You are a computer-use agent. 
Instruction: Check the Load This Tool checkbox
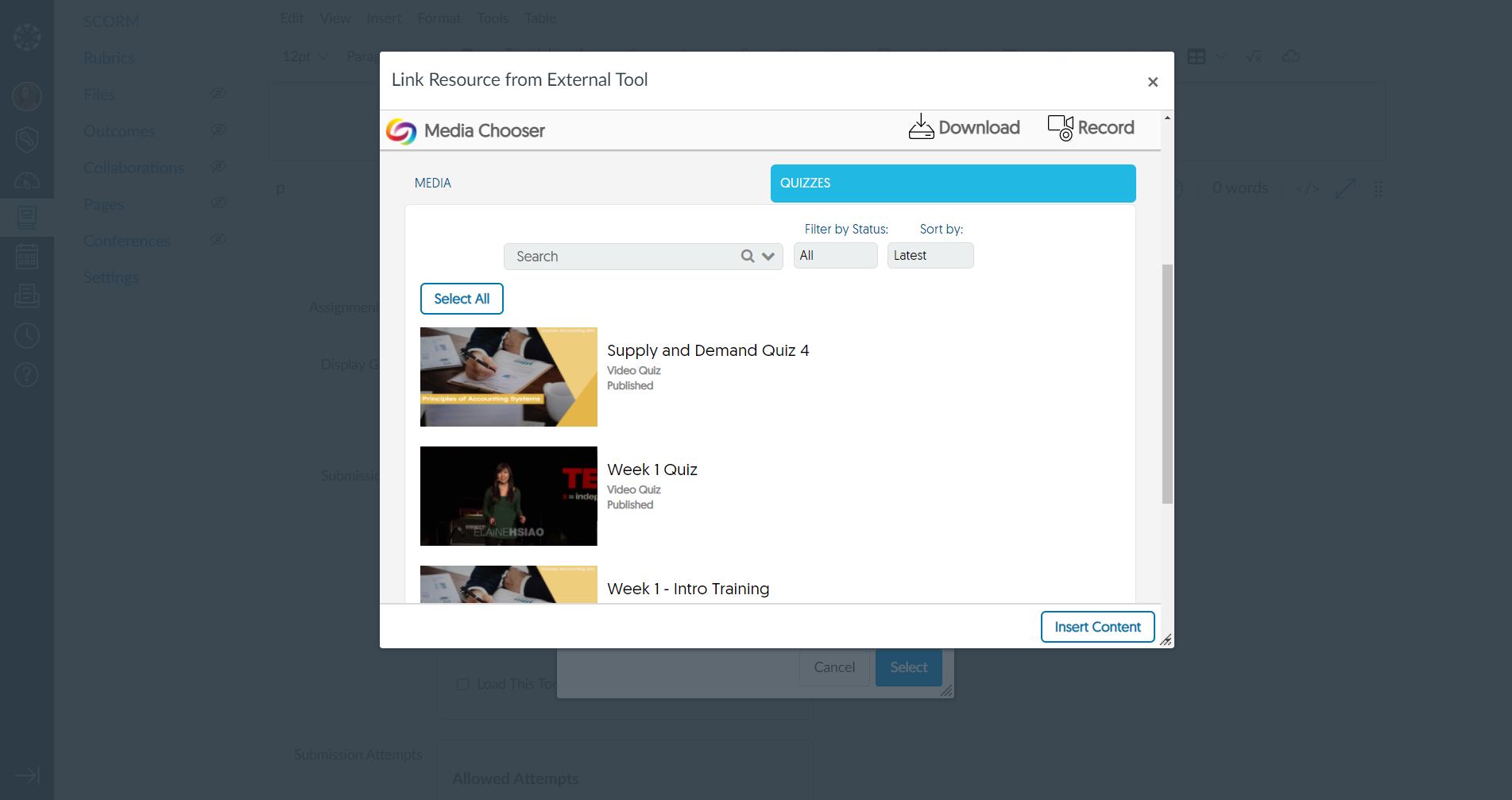pos(462,684)
